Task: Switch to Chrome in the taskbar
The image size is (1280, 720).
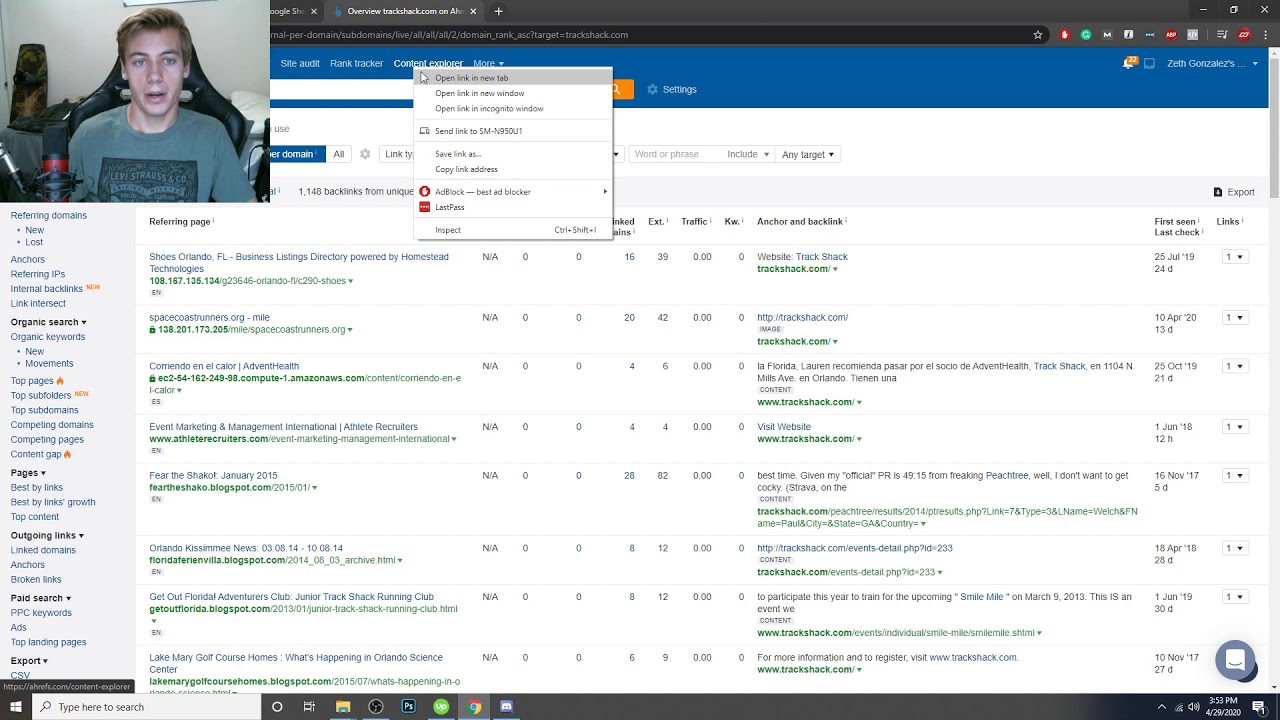Action: 474,707
